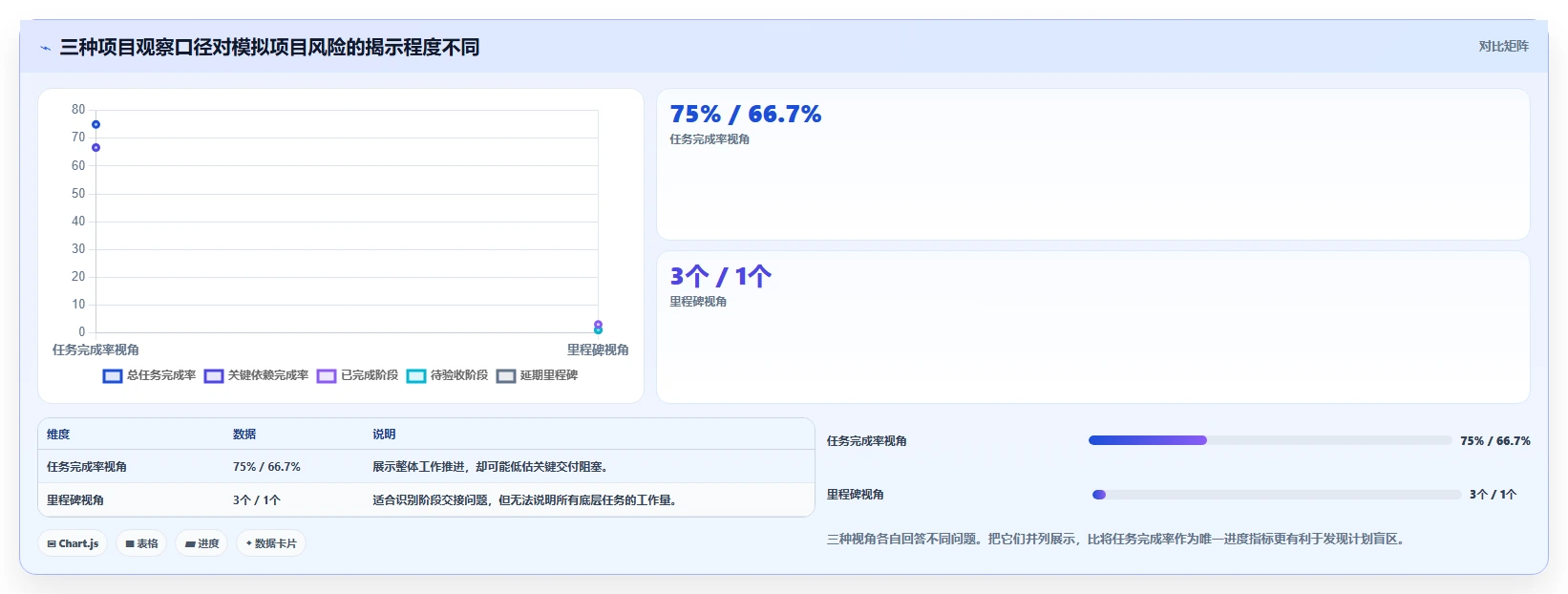Click the chart icon beside the panel title
The width and height of the screenshot is (1568, 594).
[45, 48]
